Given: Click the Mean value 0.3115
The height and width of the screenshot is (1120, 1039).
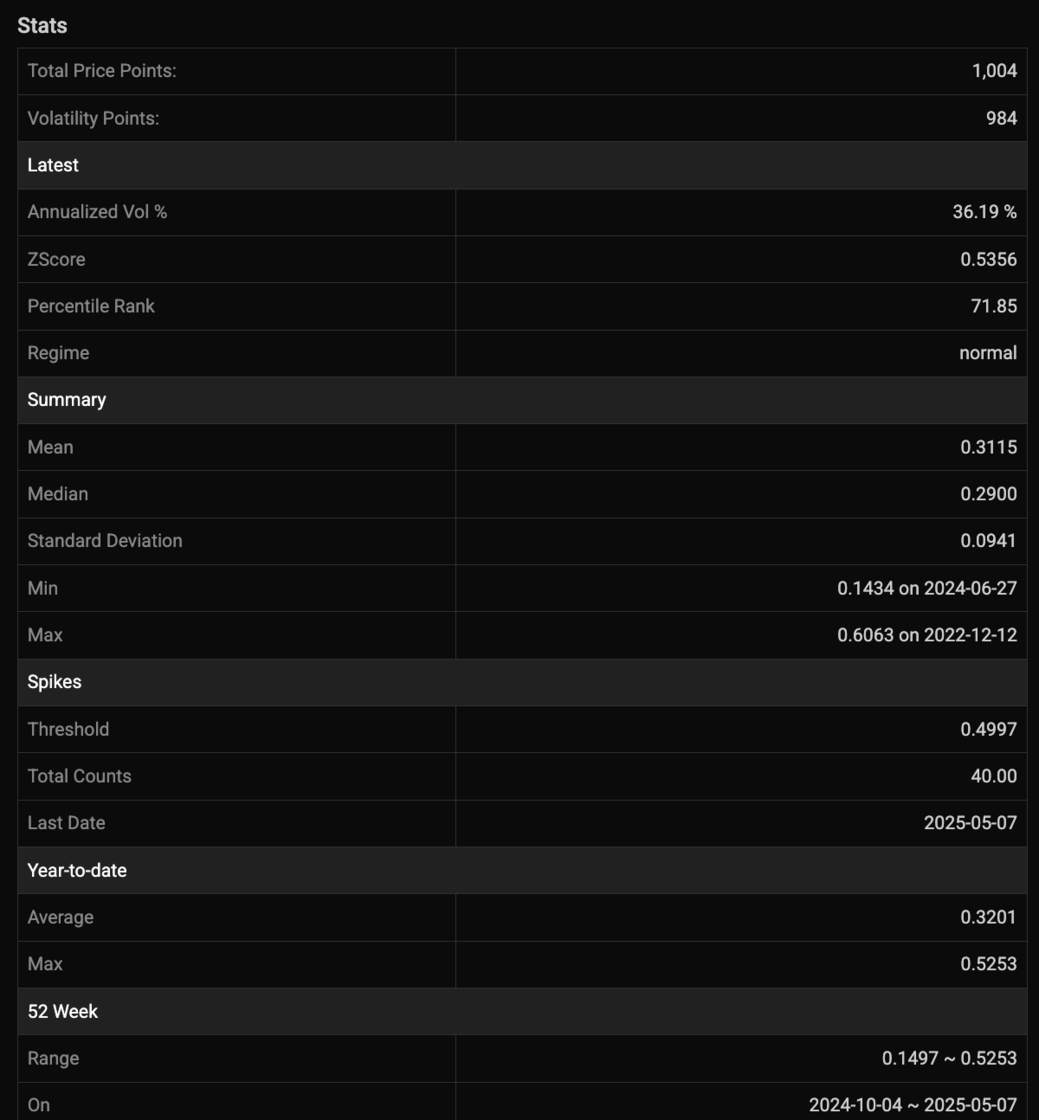Looking at the screenshot, I should (988, 447).
